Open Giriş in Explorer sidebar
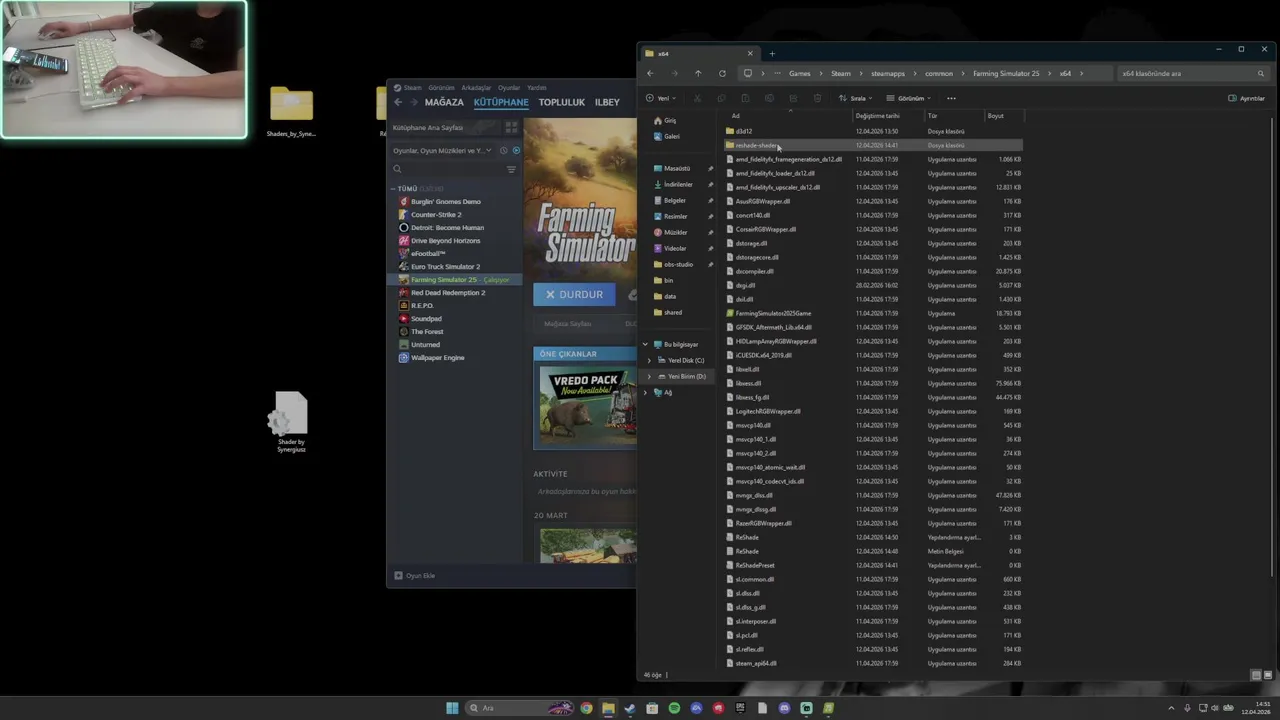Viewport: 1280px width, 720px height. click(x=664, y=120)
